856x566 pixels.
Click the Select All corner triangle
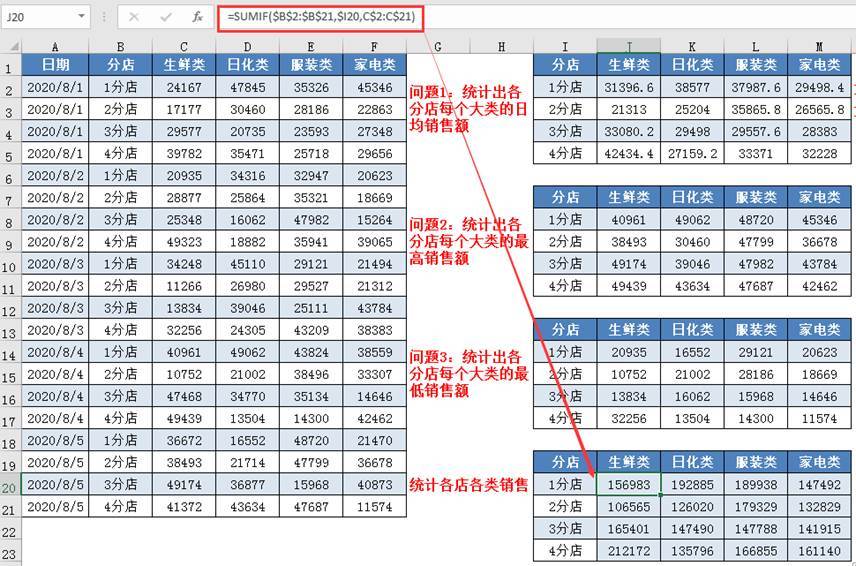point(14,46)
